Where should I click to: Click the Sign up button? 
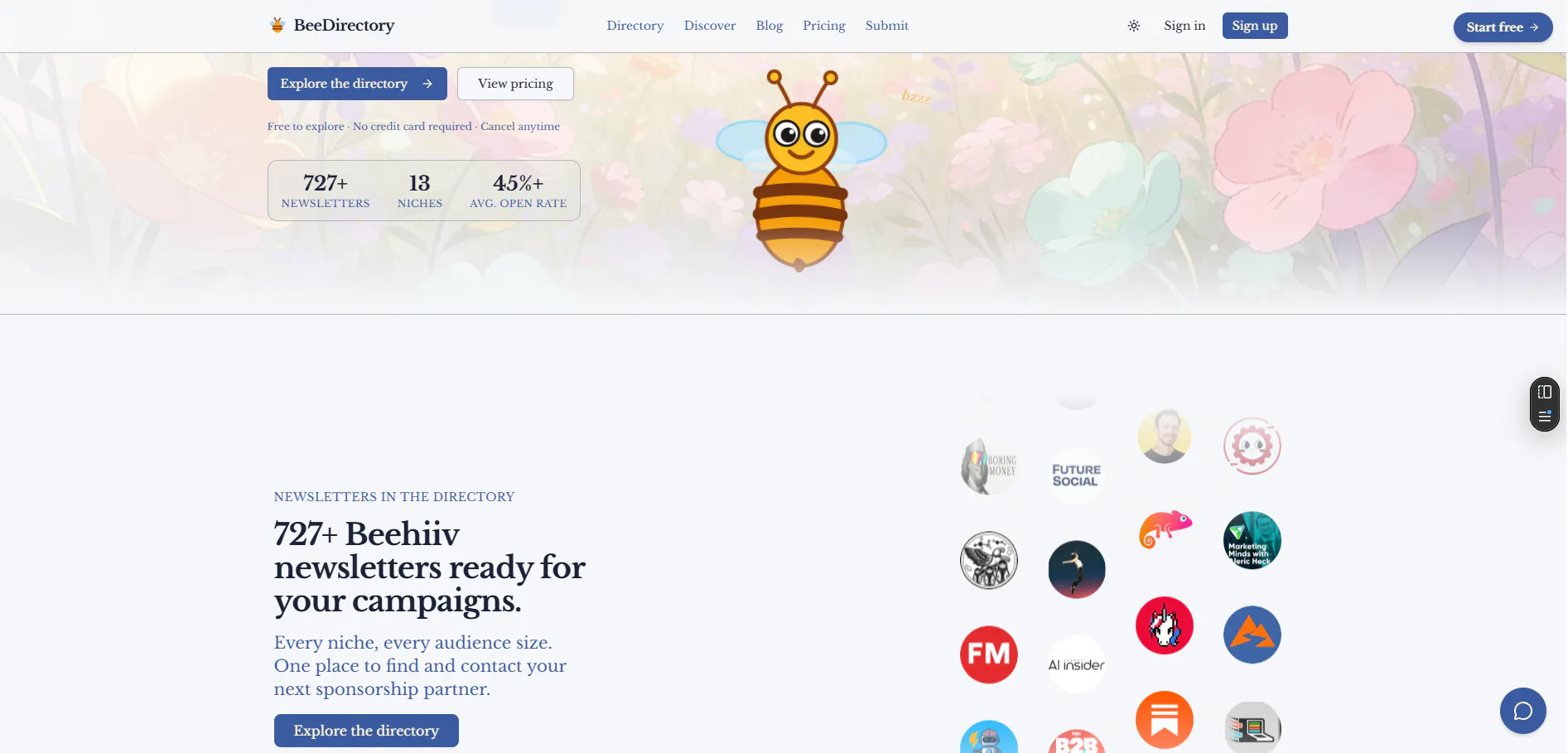(x=1255, y=26)
